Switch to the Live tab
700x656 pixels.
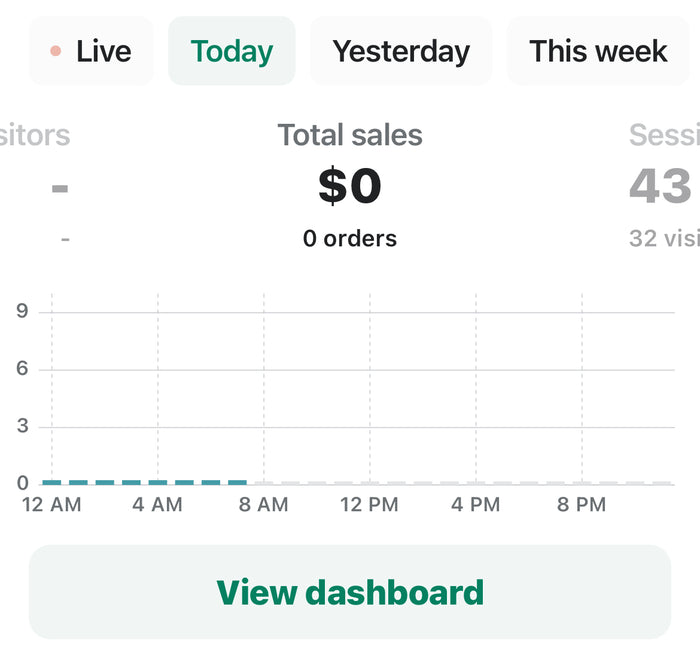pos(91,51)
